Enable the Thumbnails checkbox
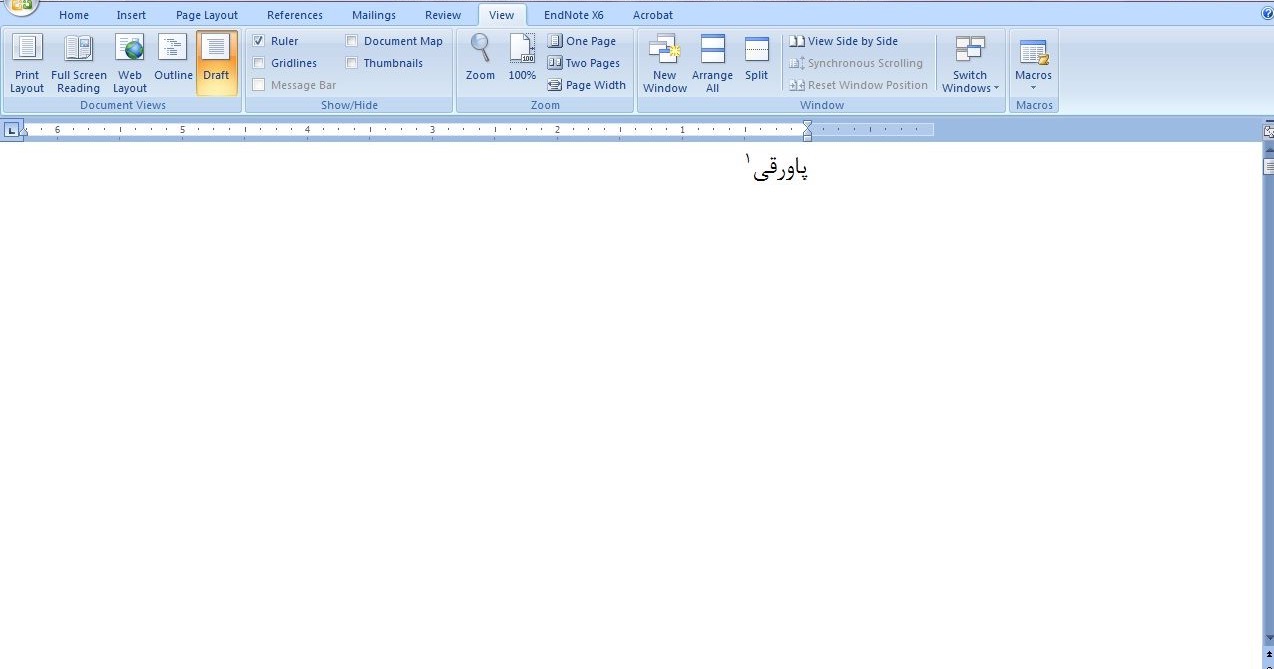 pyautogui.click(x=352, y=63)
